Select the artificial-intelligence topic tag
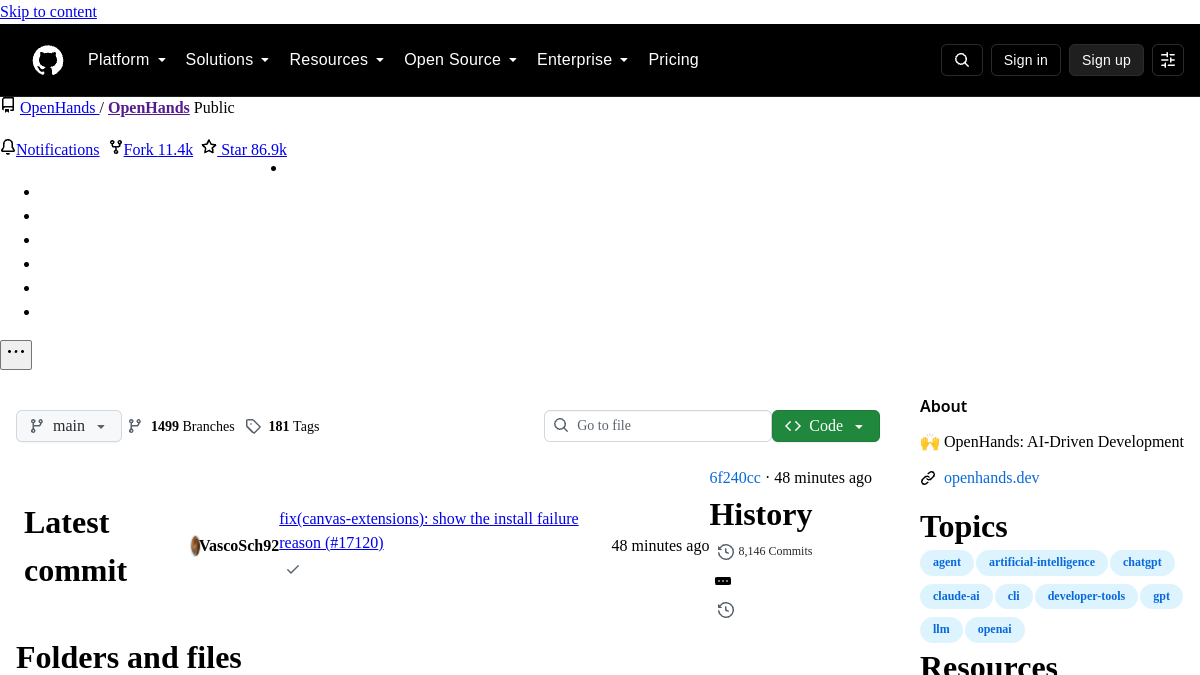Screen dimensions: 1200x675 pos(1042,563)
